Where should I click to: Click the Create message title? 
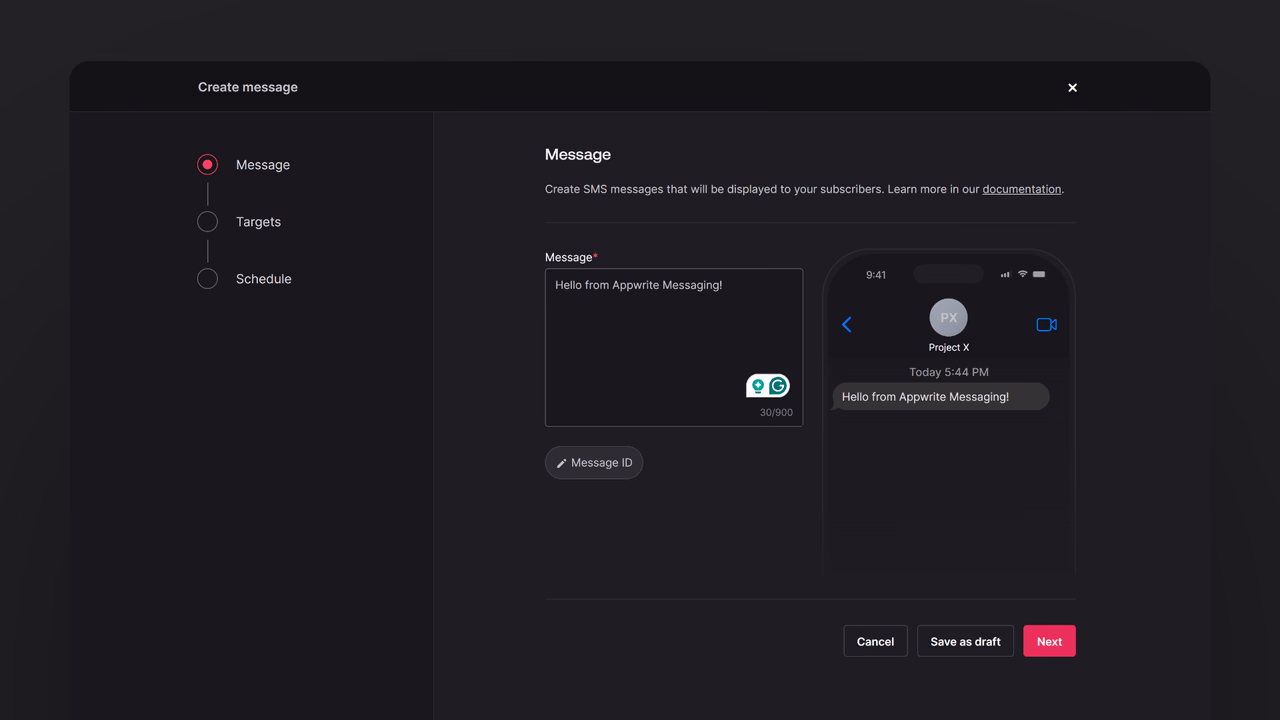[x=248, y=87]
